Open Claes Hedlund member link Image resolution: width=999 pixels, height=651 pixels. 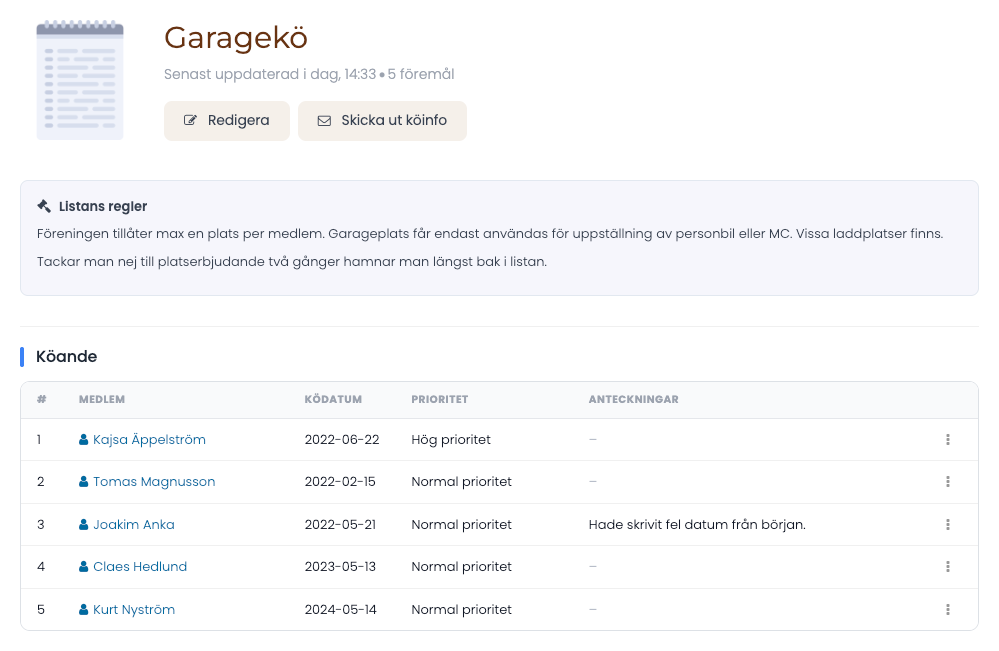coord(140,566)
